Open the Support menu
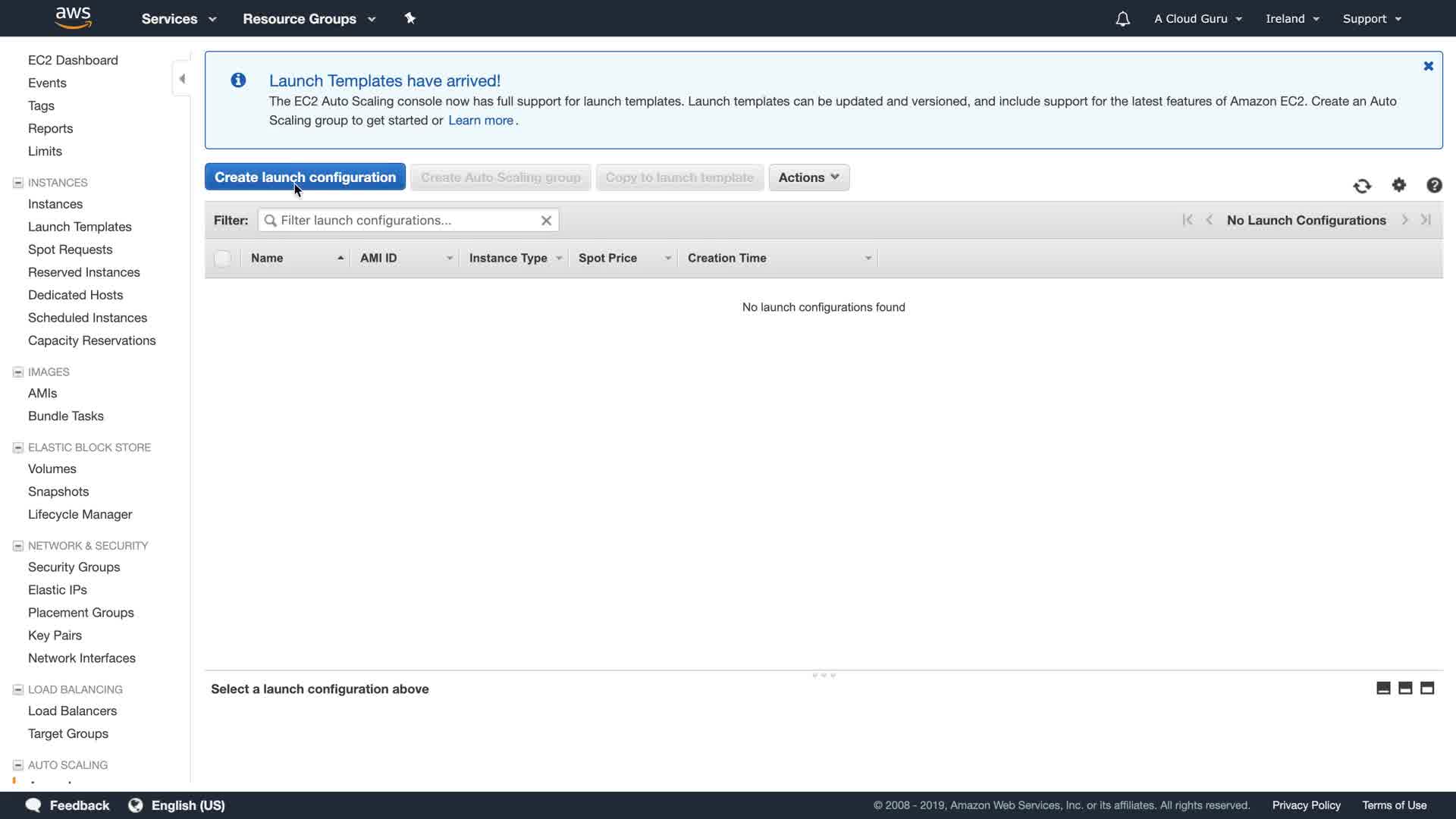Screen dimensions: 1456x819 (1372, 19)
